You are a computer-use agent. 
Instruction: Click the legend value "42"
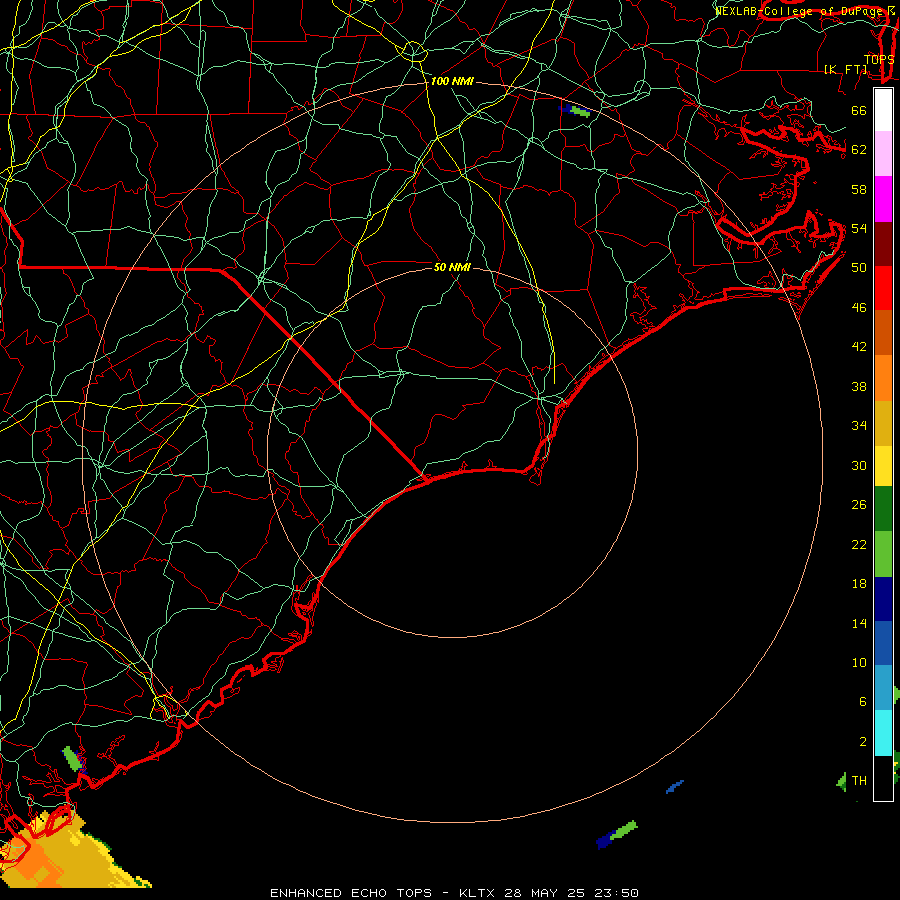(x=859, y=347)
